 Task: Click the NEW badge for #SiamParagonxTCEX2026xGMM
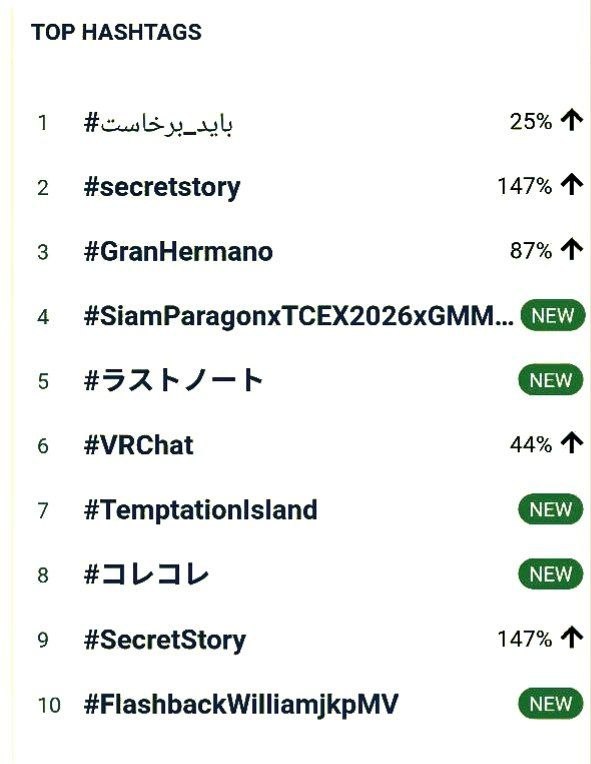553,315
